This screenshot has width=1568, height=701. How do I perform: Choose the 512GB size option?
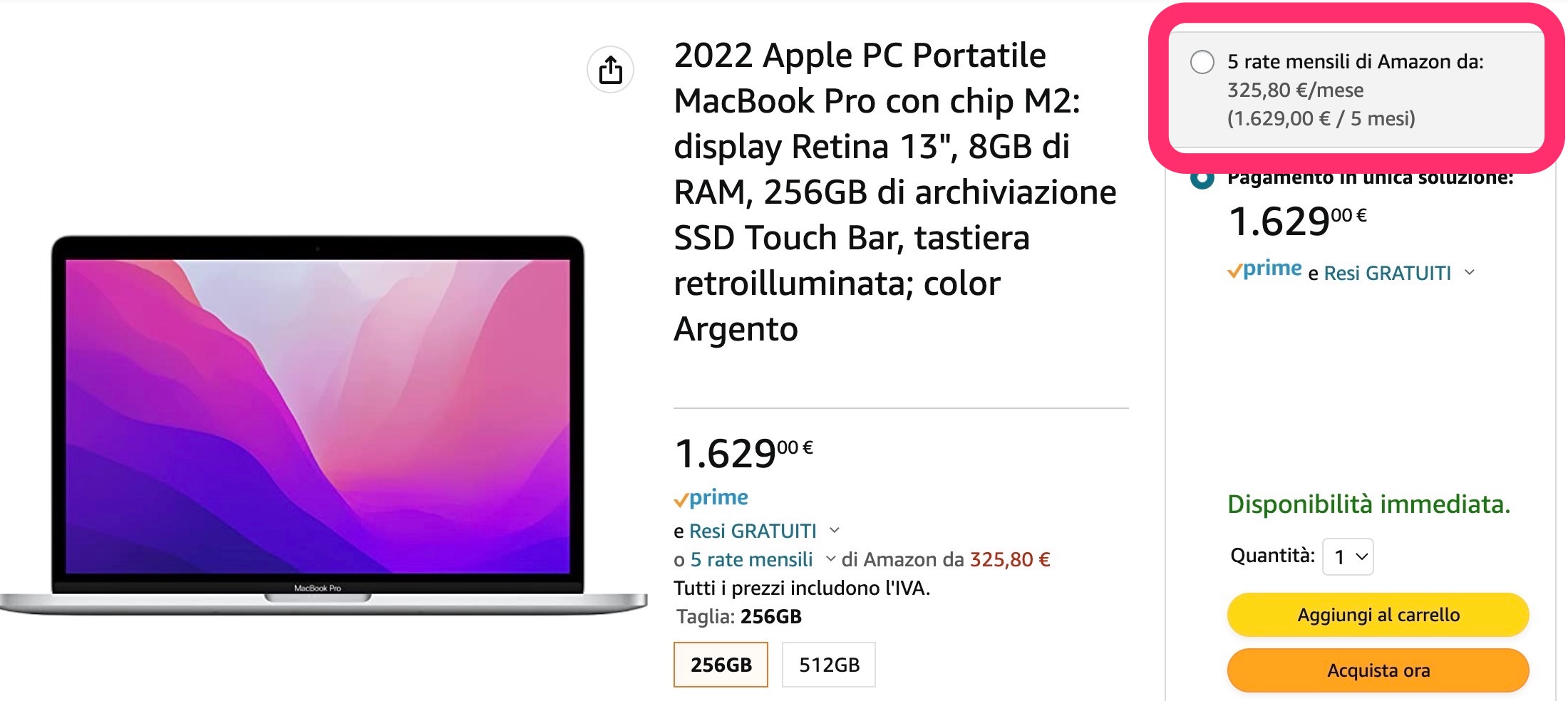[828, 665]
